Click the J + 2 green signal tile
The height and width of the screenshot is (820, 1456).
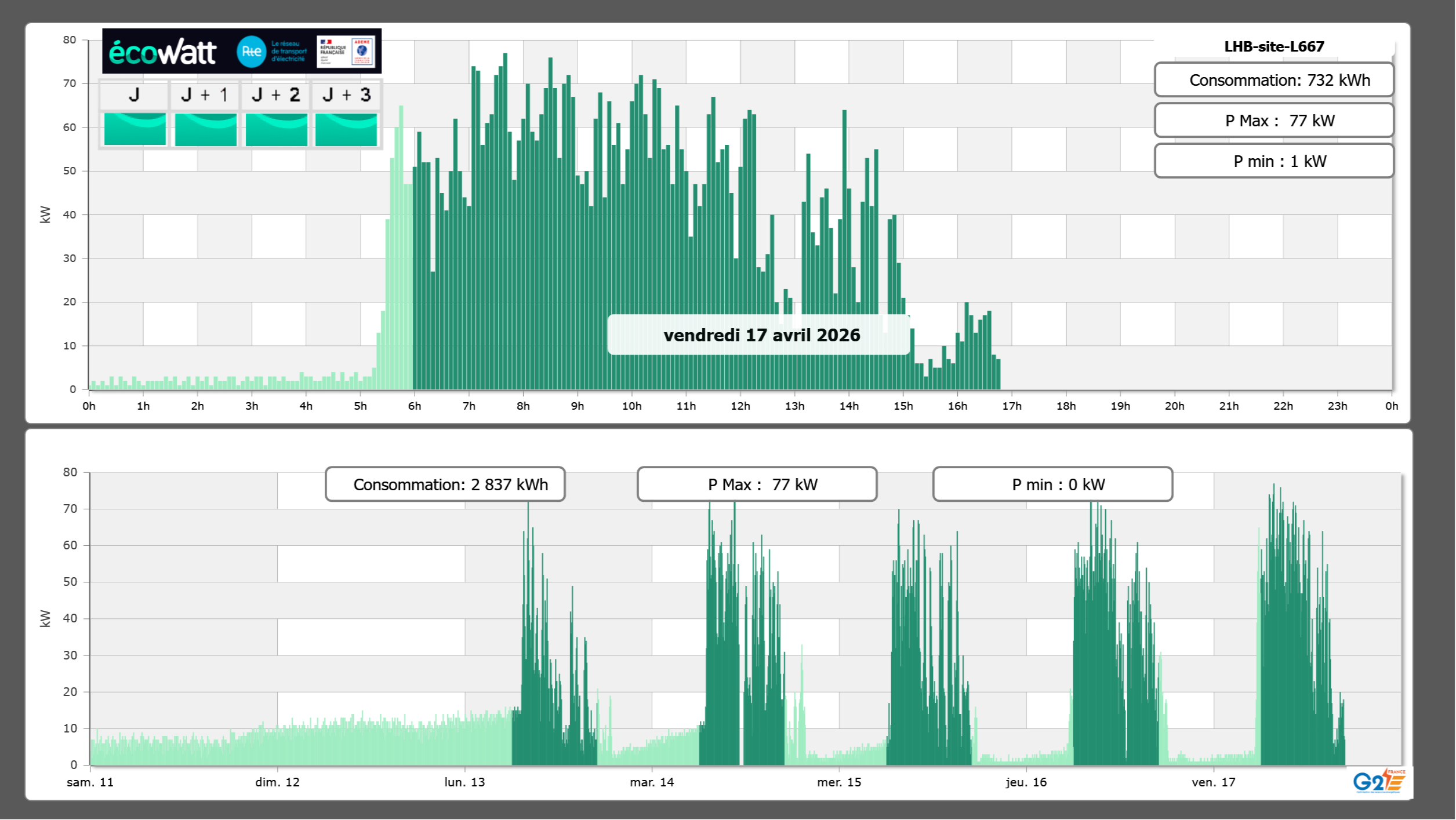point(276,129)
